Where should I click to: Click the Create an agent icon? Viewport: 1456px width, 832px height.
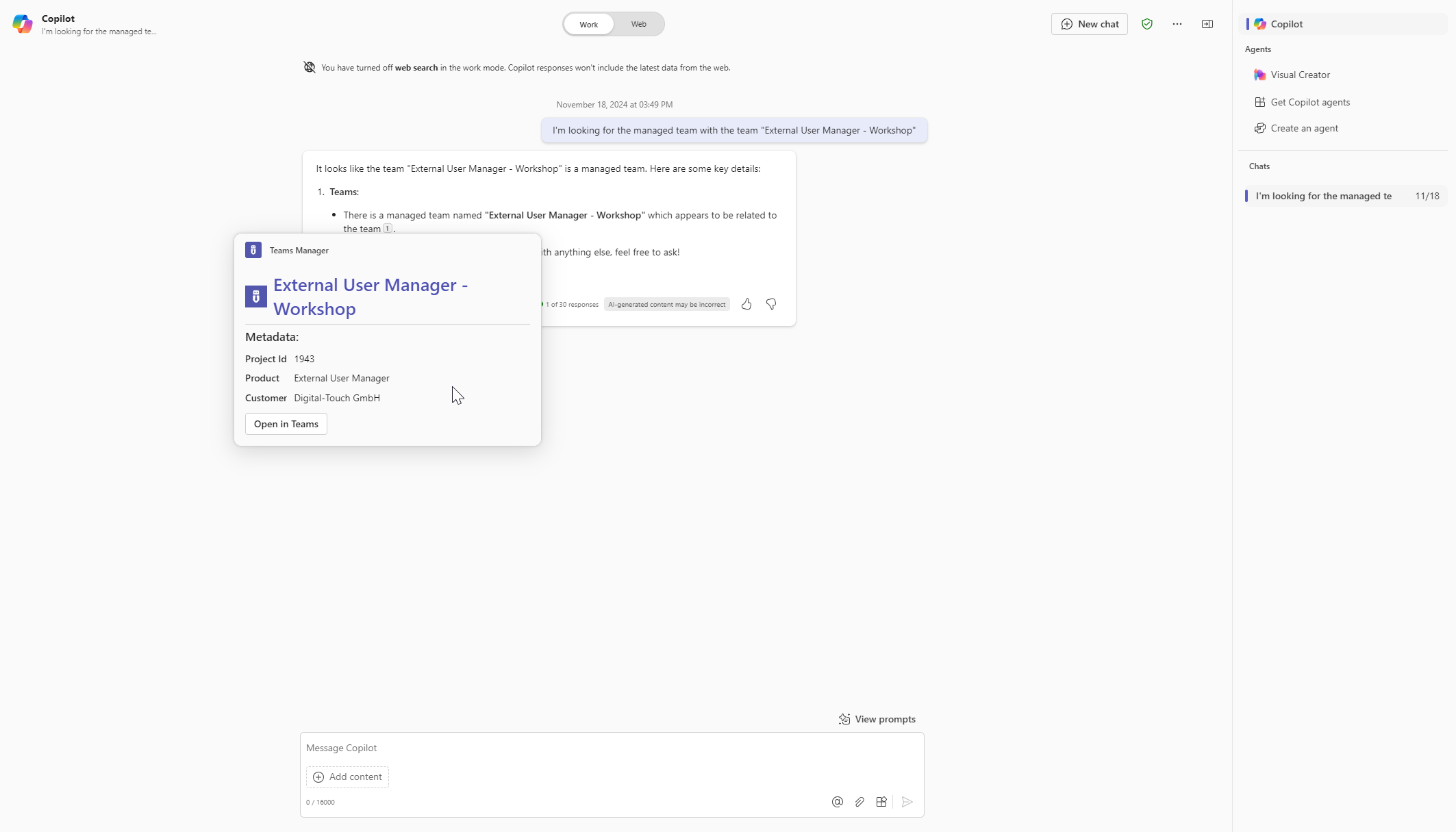[1260, 128]
